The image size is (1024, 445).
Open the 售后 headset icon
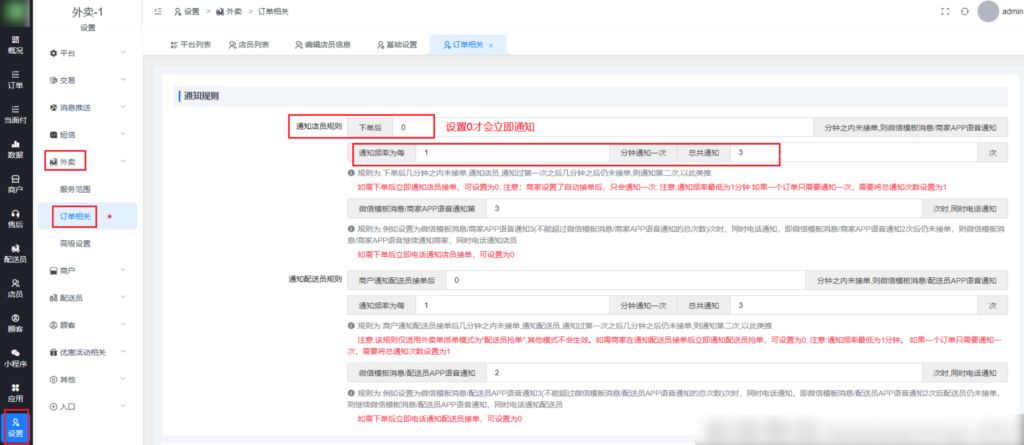tap(15, 218)
